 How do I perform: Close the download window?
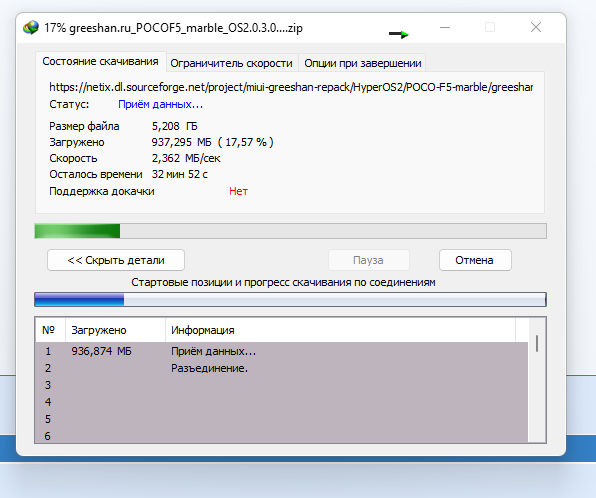pyautogui.click(x=536, y=27)
